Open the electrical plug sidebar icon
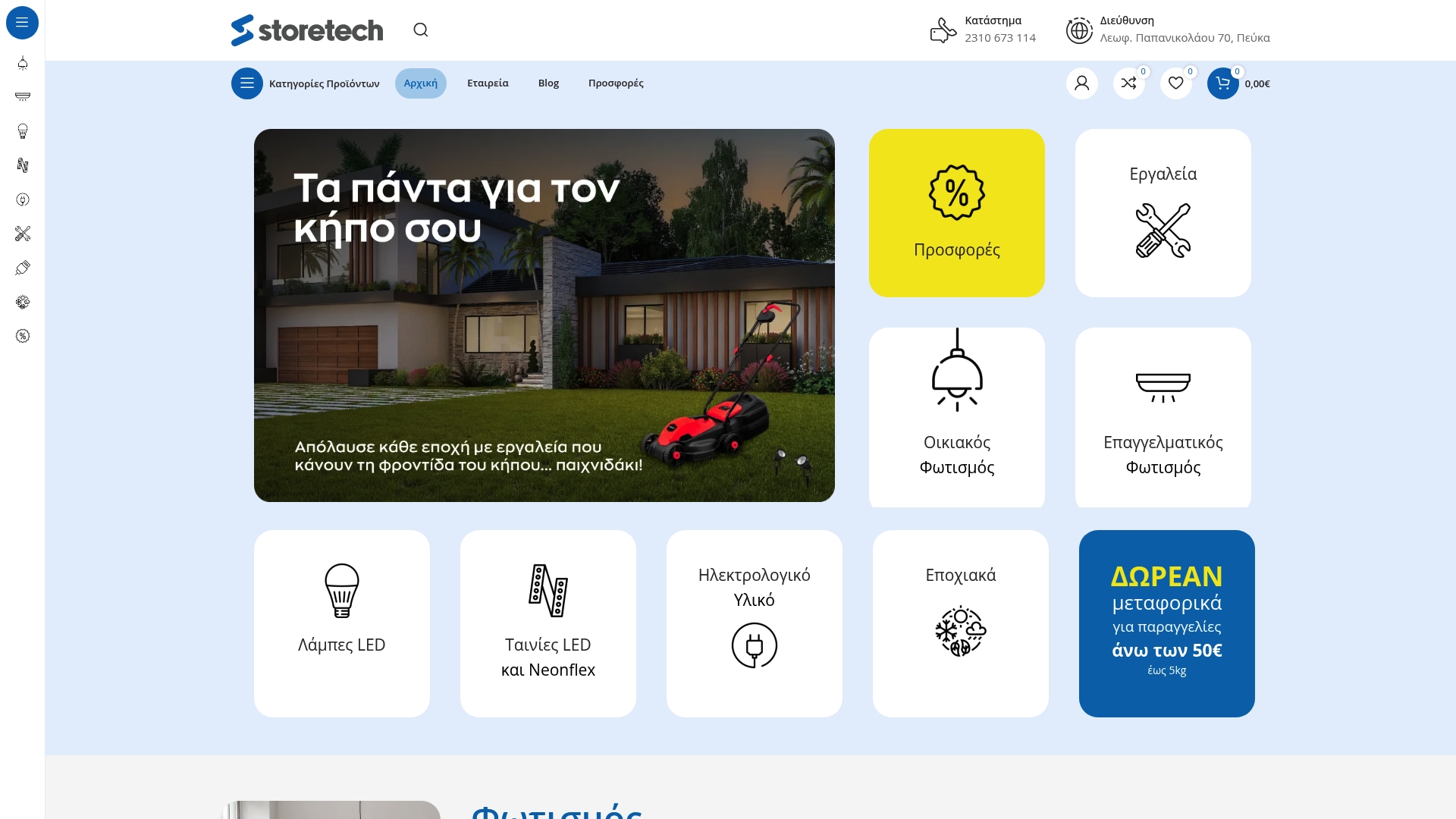1456x819 pixels. click(23, 199)
